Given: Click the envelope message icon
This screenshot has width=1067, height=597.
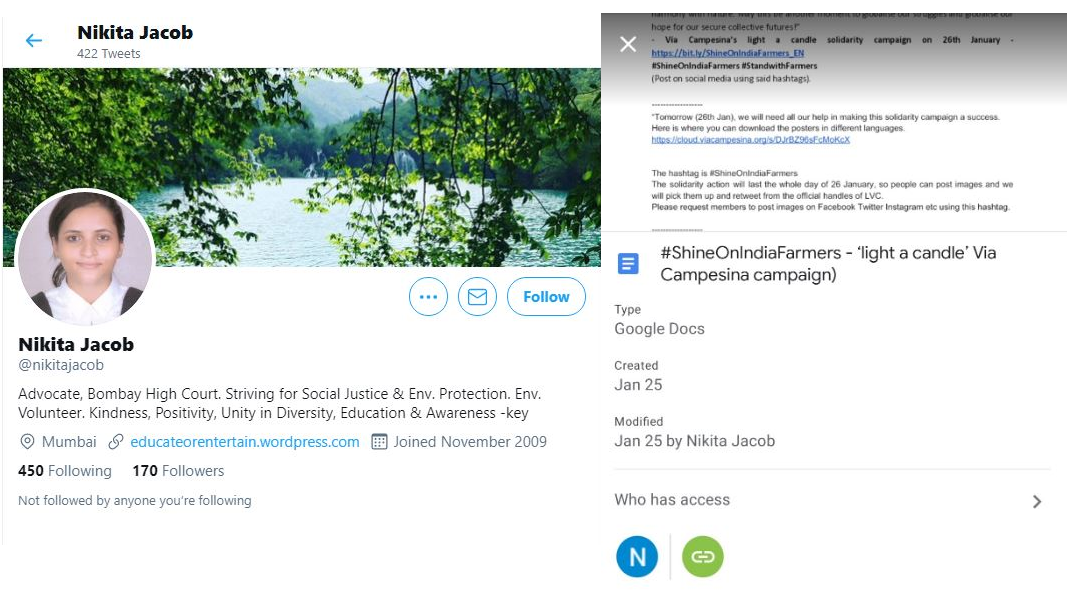Looking at the screenshot, I should [x=477, y=297].
